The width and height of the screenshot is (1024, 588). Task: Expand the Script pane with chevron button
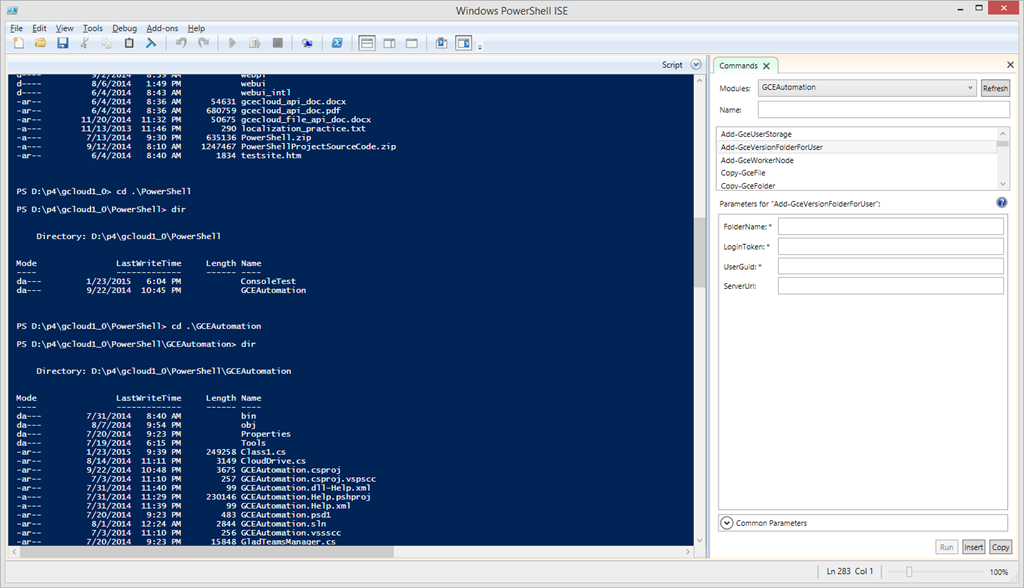[x=696, y=65]
